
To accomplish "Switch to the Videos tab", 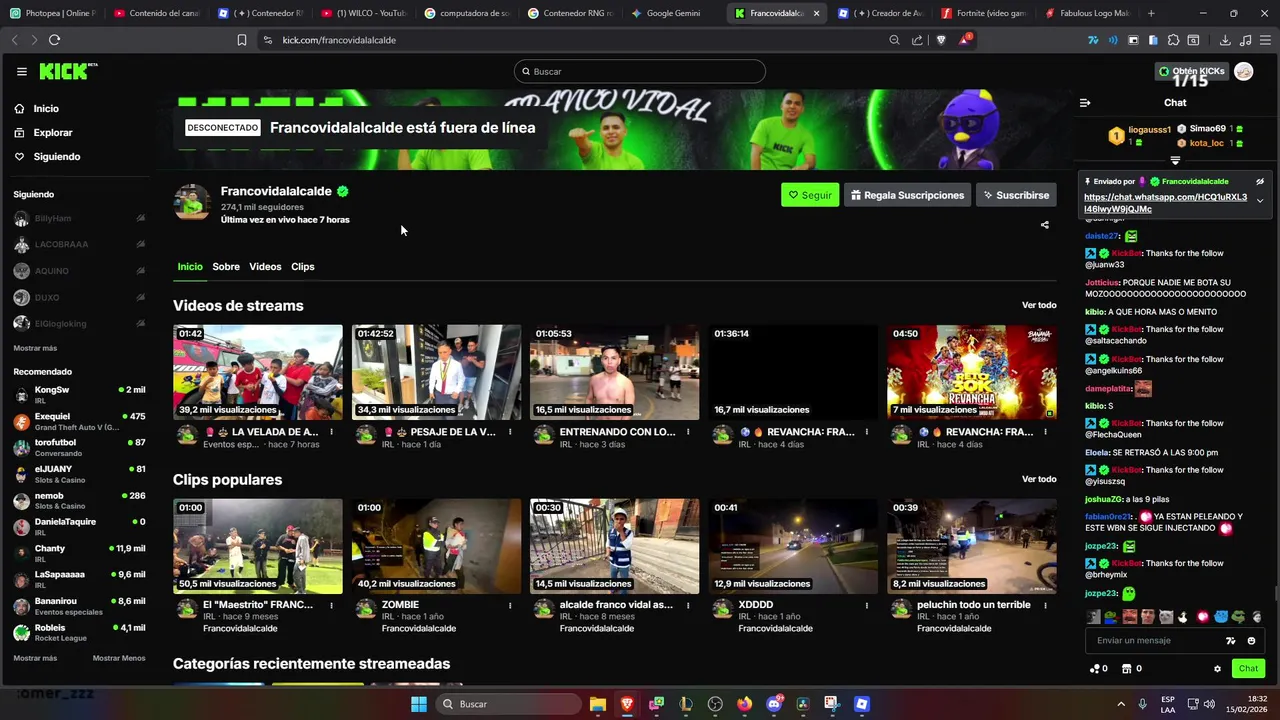I will point(265,267).
